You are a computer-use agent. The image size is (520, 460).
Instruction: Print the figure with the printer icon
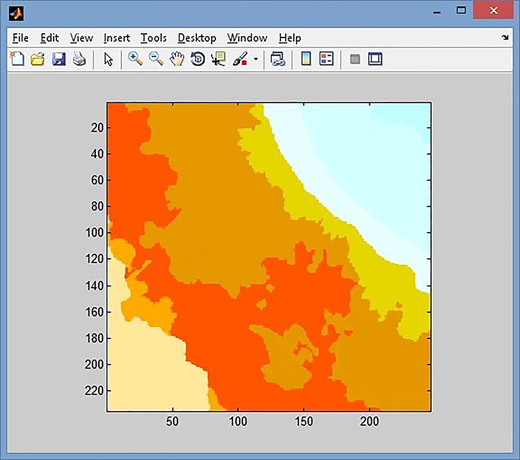(x=79, y=59)
